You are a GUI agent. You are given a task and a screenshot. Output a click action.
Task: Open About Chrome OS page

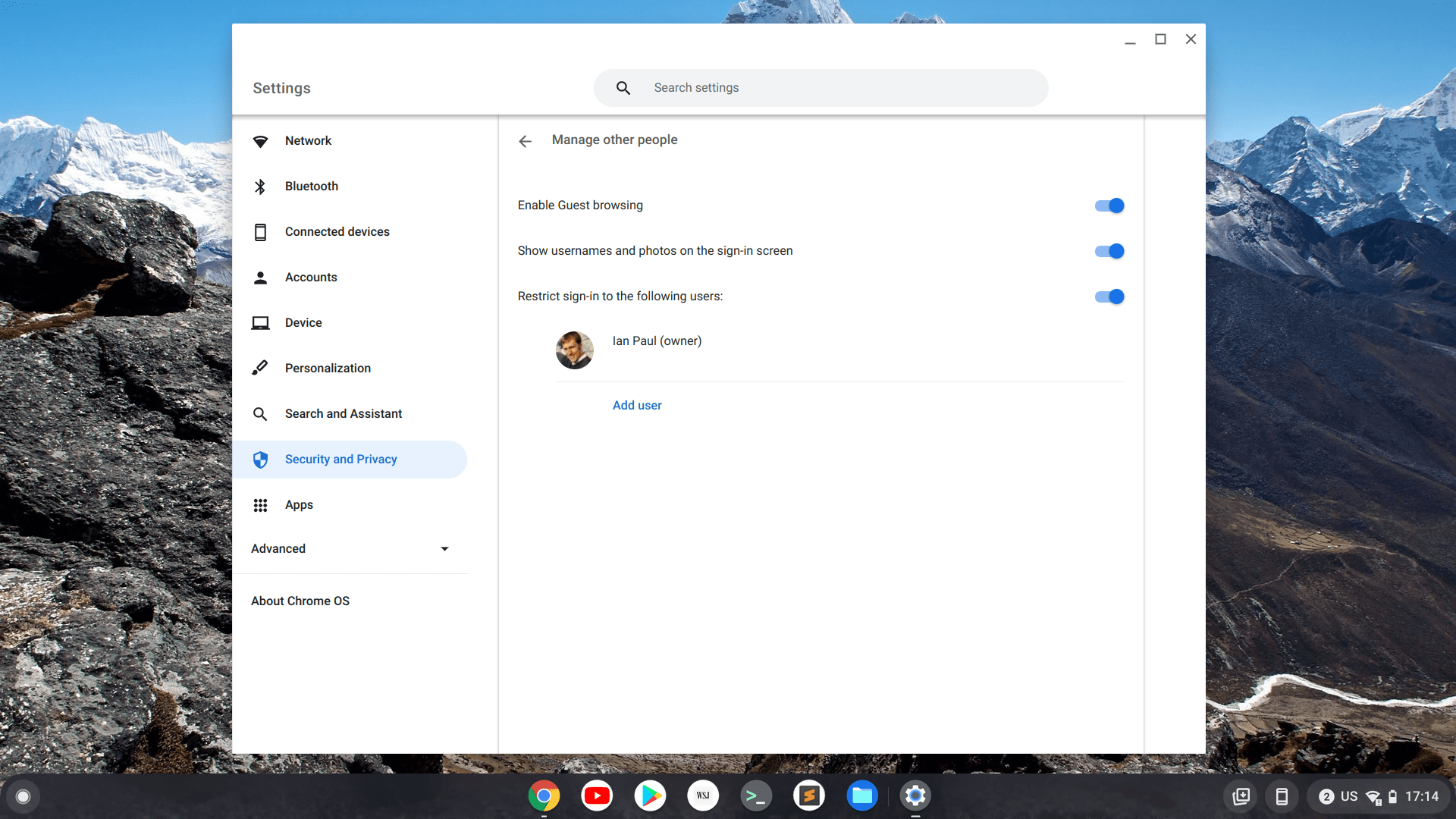click(x=300, y=601)
